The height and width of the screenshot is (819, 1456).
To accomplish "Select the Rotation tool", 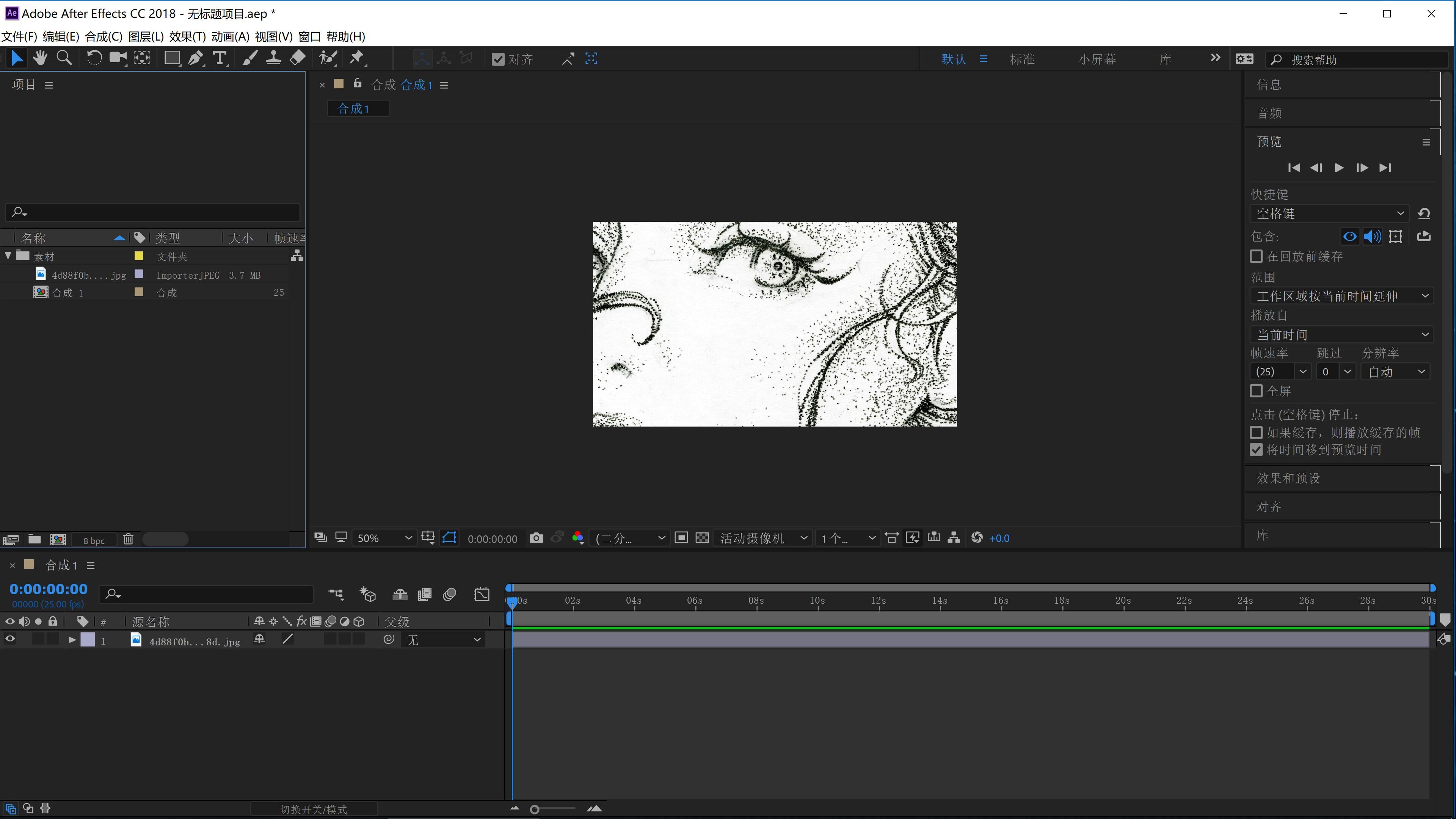I will click(x=94, y=58).
